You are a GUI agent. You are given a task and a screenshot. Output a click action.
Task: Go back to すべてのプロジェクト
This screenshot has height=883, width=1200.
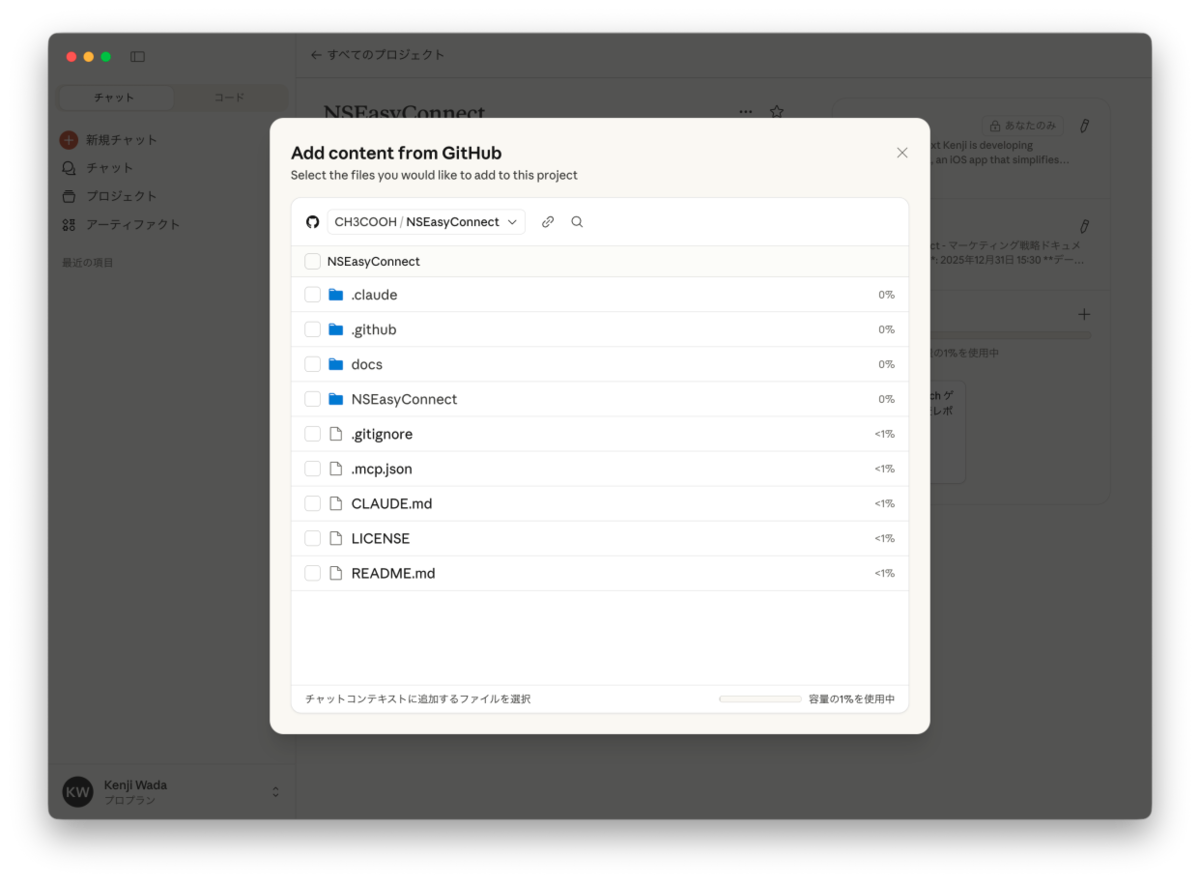point(377,55)
